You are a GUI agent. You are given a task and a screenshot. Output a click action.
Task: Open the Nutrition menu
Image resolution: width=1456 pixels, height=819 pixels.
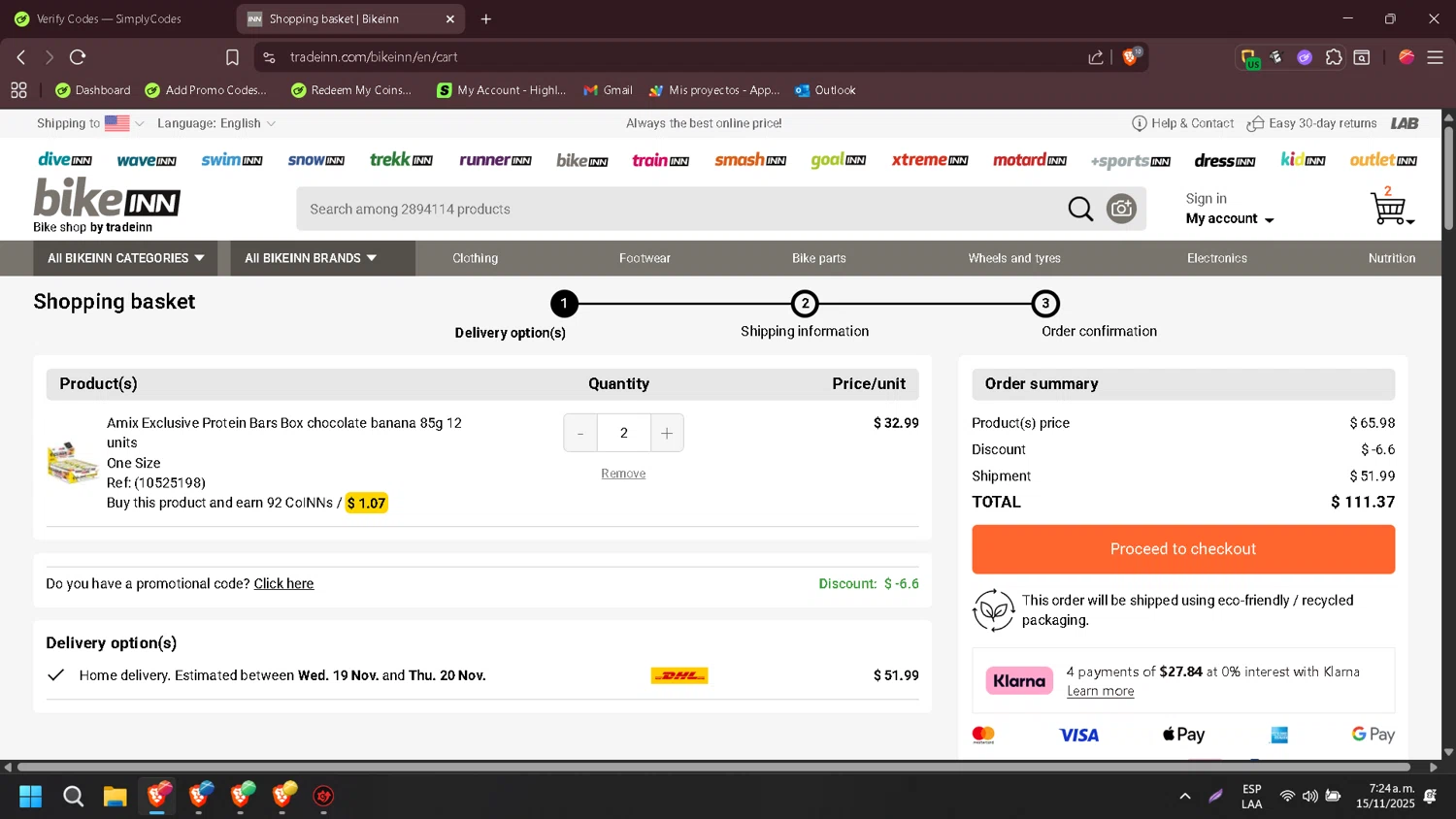[x=1392, y=258]
